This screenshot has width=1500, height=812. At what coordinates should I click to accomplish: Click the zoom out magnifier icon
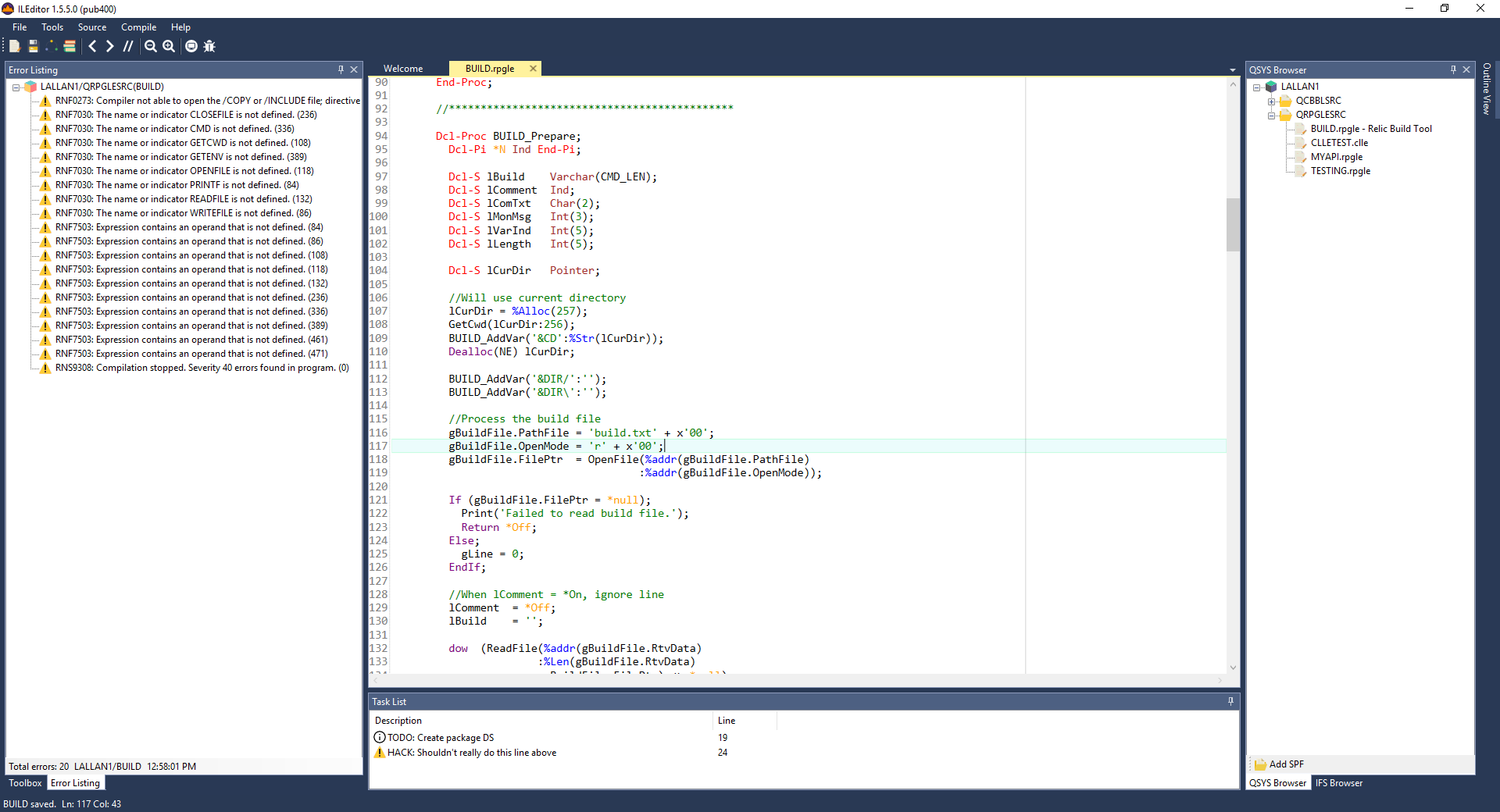pyautogui.click(x=151, y=46)
